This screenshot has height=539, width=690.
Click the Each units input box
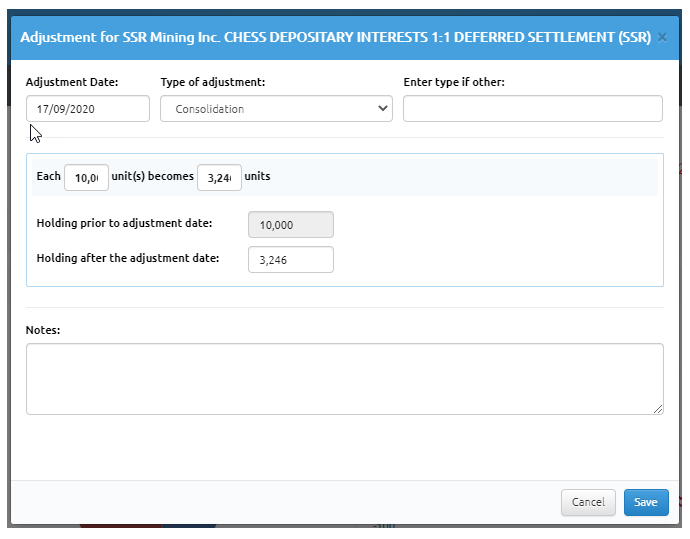[x=86, y=178]
